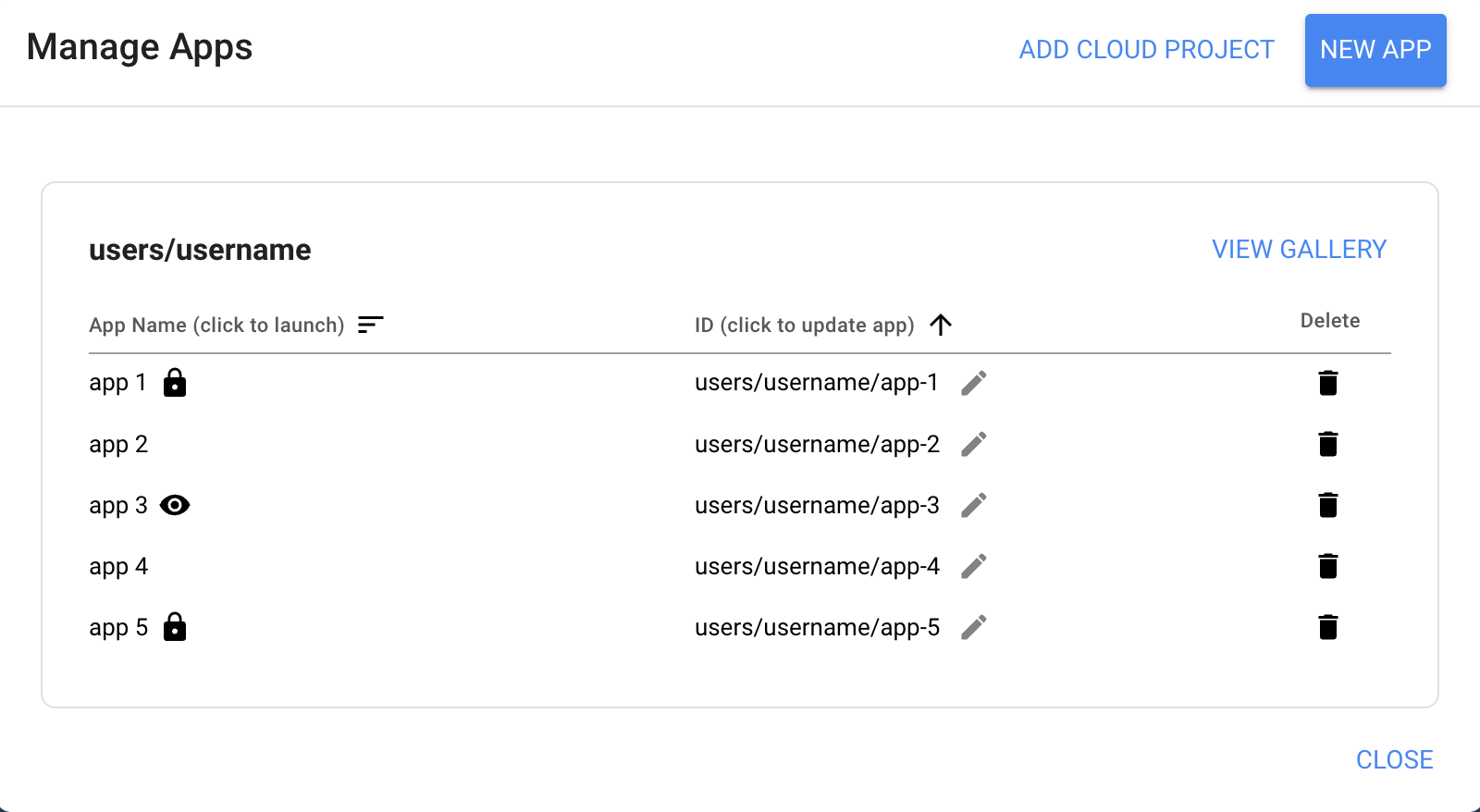Screen dimensions: 1480x812
Task: Select the edit pencil for app-3
Action: [x=973, y=505]
